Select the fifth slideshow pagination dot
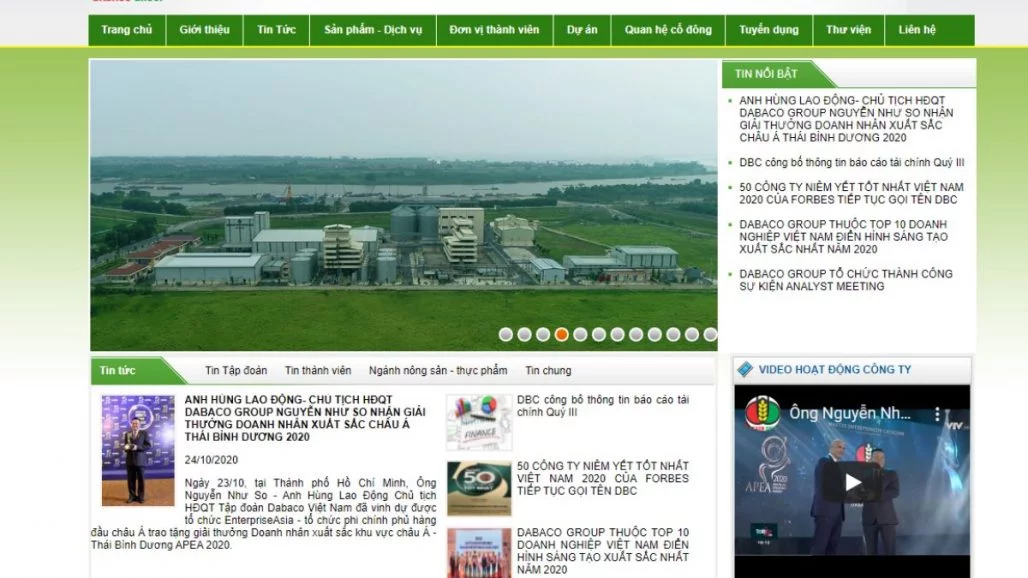Screen dimensions: 1028x578 (x=580, y=334)
